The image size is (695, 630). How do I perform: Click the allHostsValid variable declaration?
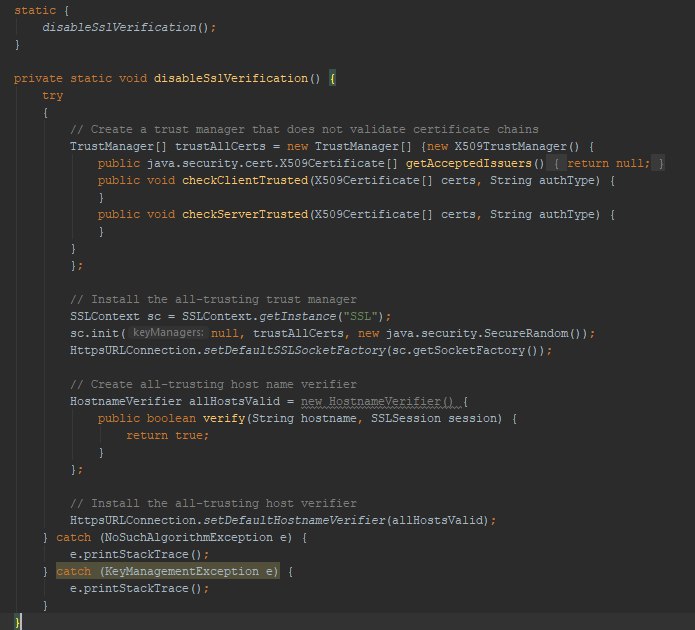[x=234, y=402]
